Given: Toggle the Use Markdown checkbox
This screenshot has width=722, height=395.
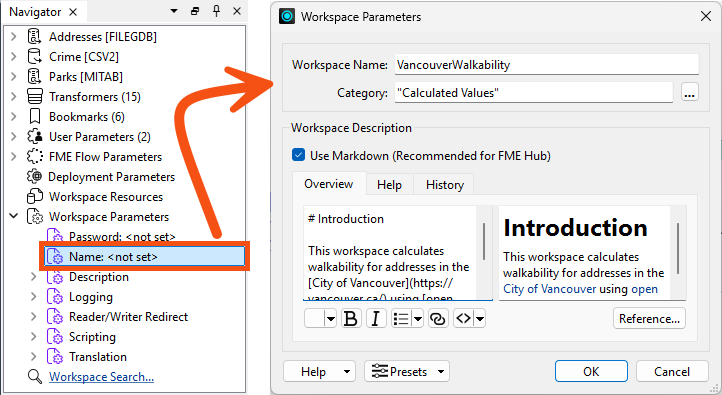Looking at the screenshot, I should click(298, 155).
